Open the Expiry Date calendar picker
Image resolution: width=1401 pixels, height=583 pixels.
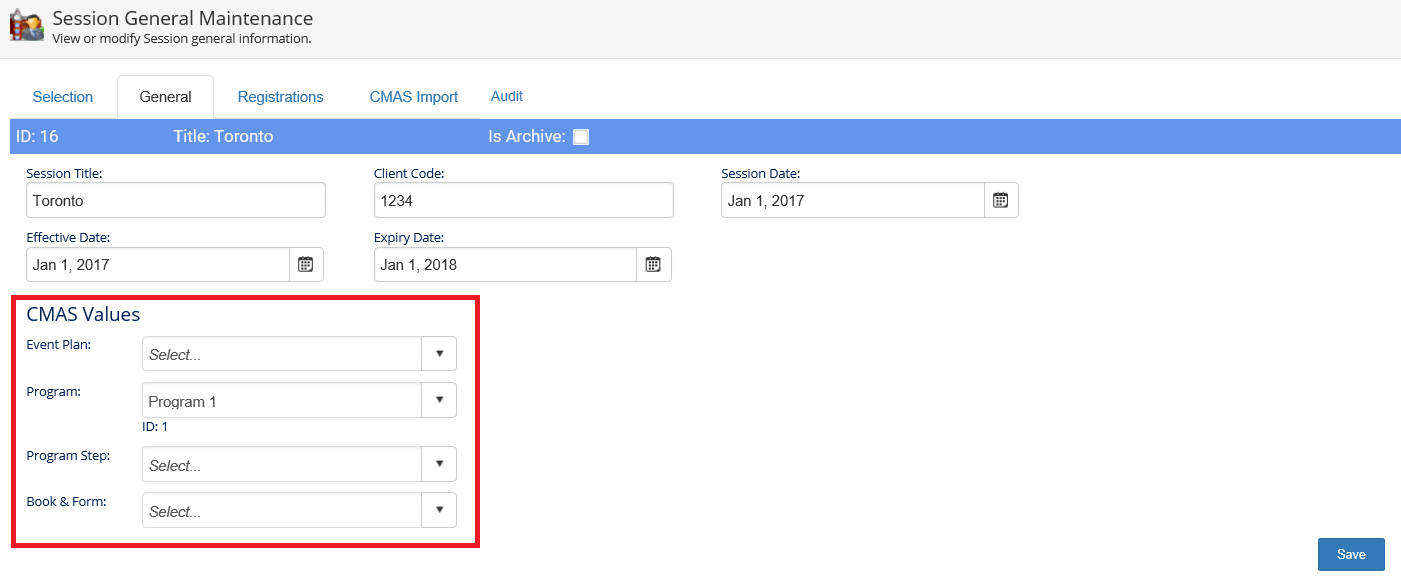pyautogui.click(x=653, y=265)
